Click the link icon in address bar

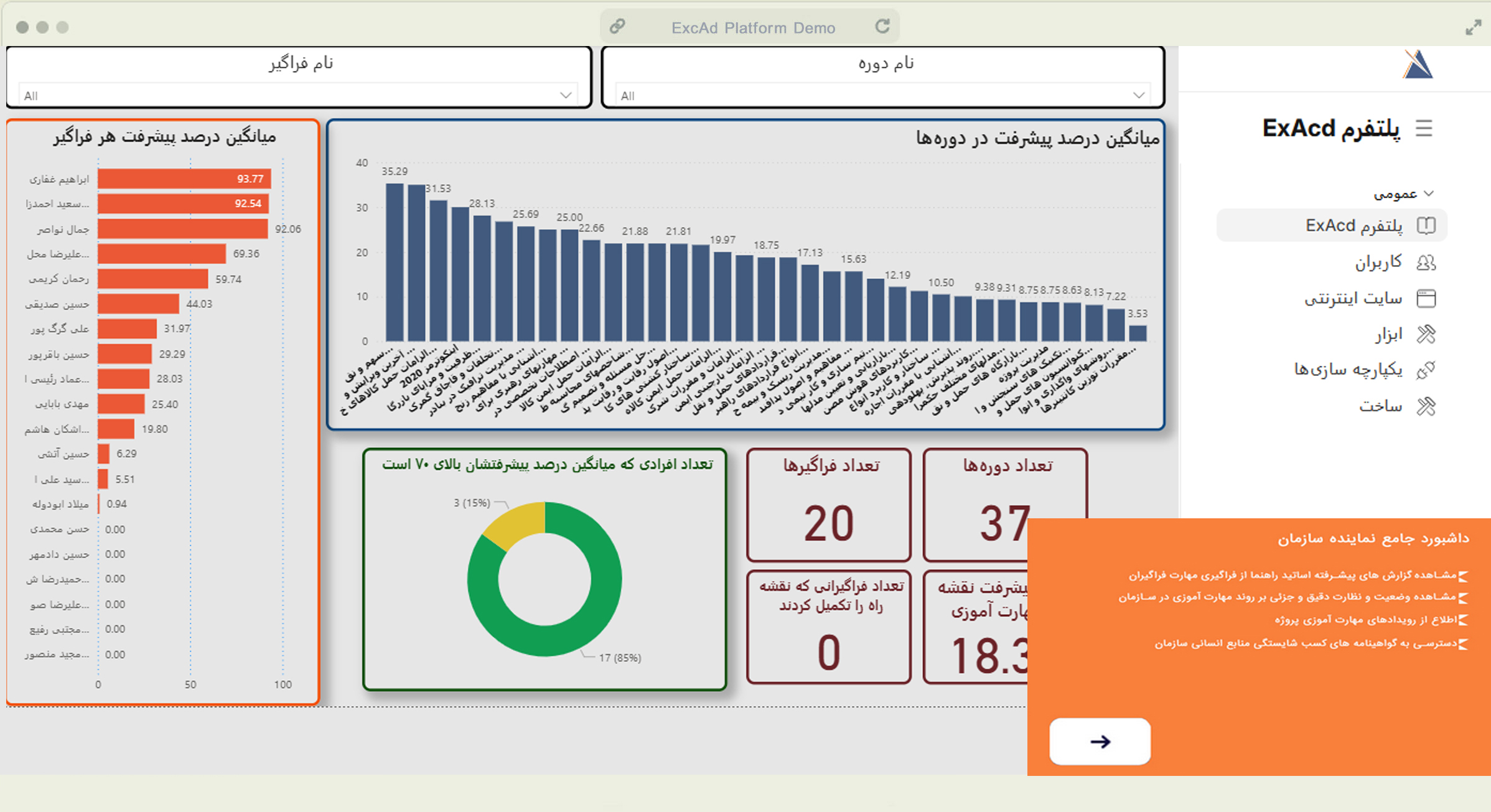(617, 27)
